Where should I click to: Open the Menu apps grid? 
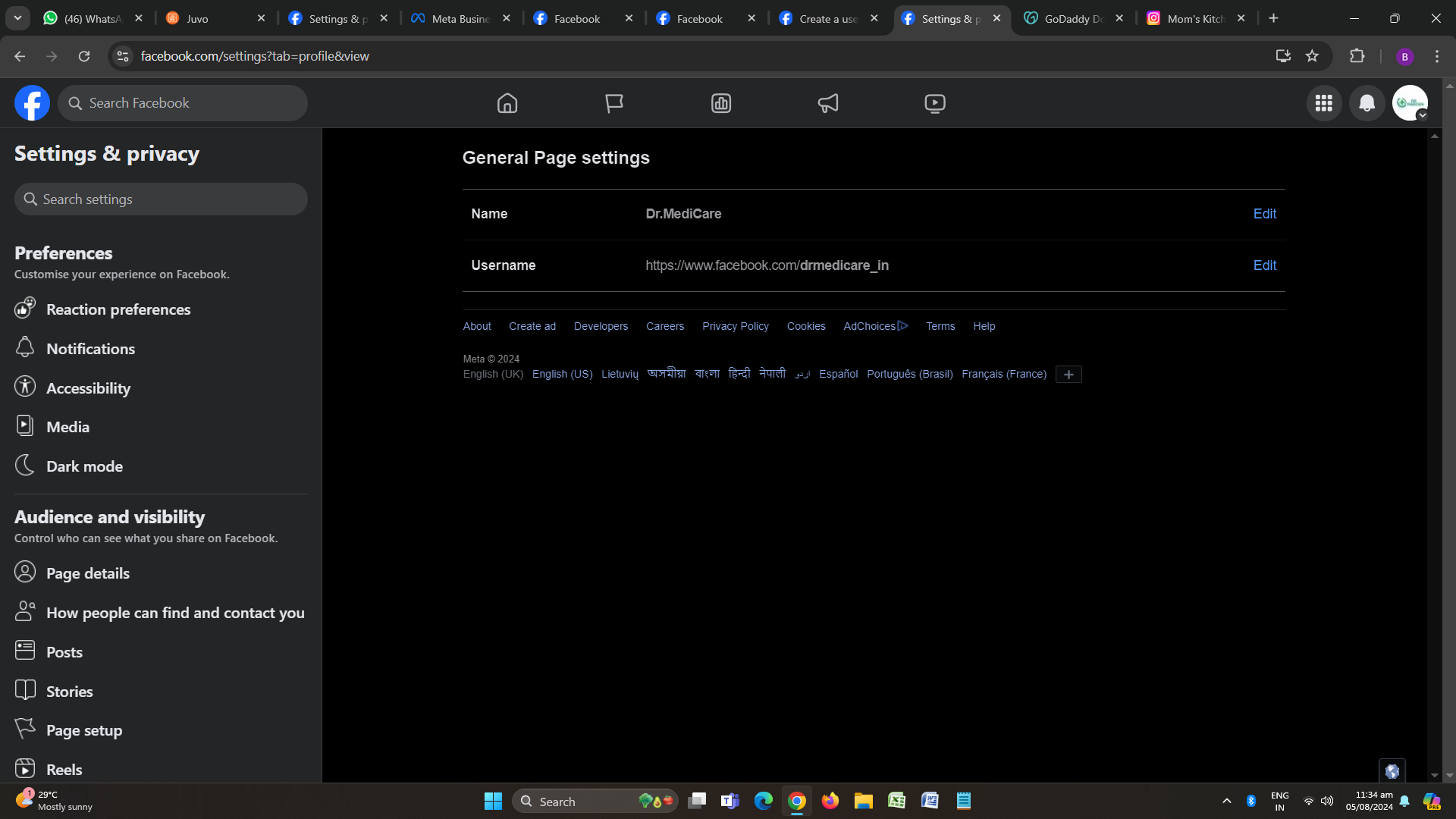pos(1324,103)
